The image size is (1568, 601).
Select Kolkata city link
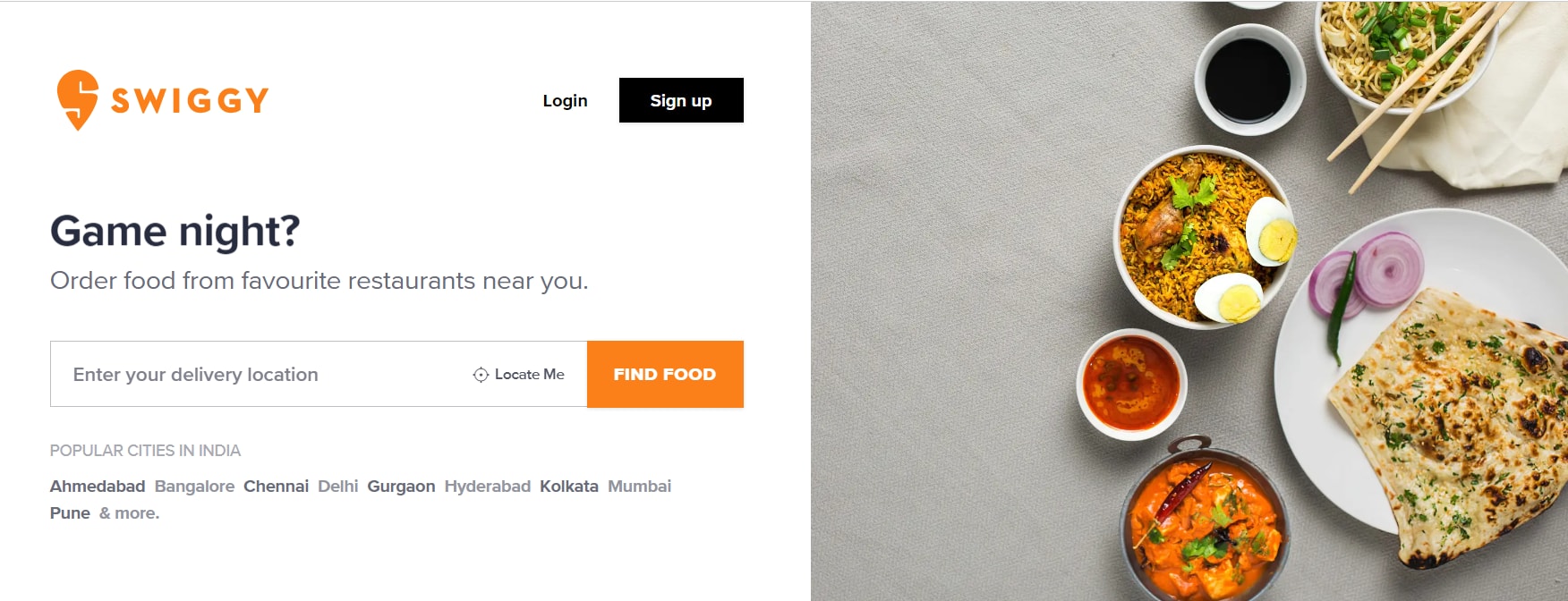[x=570, y=487]
